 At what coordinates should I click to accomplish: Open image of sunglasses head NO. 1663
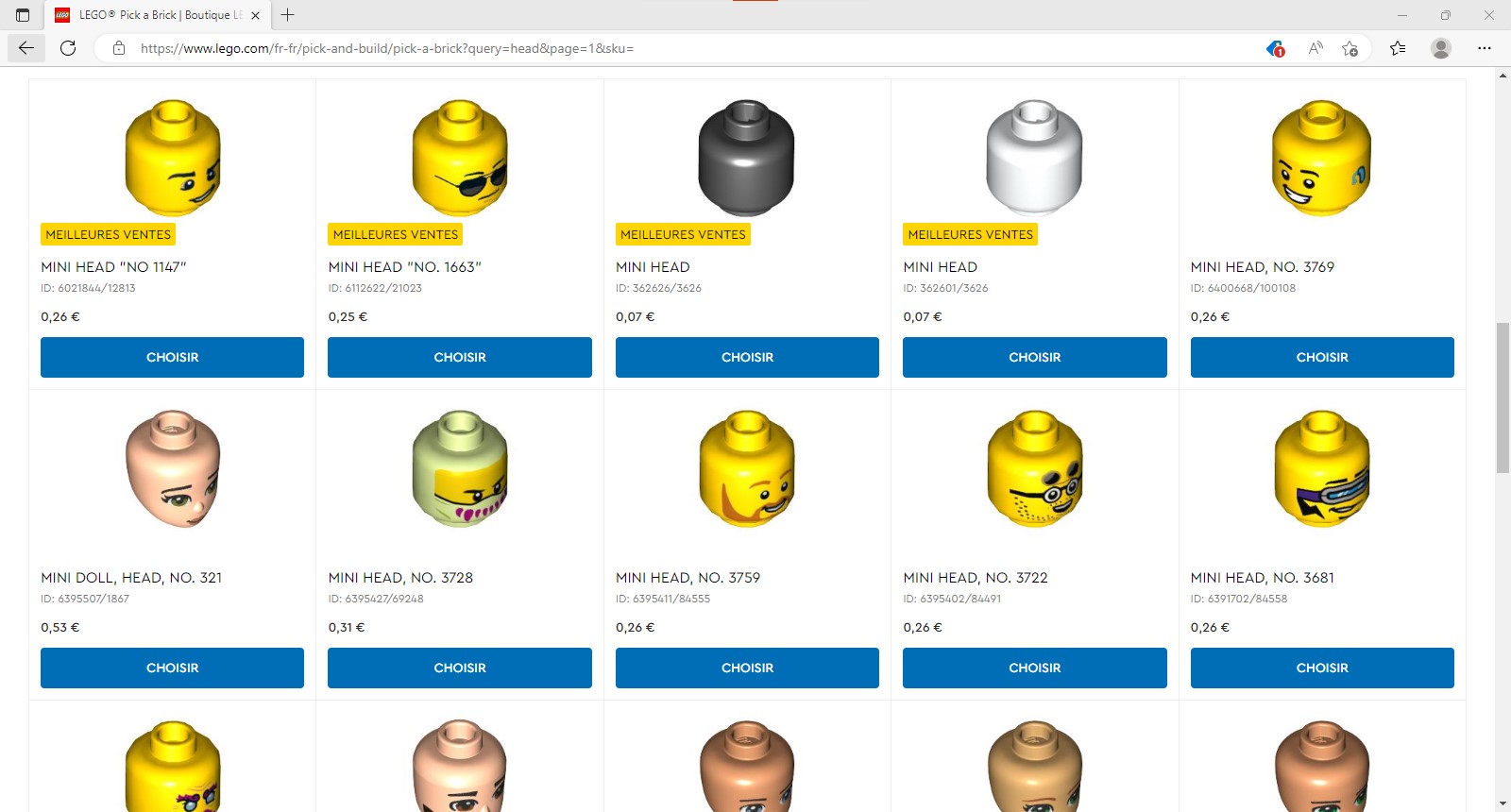coord(460,158)
